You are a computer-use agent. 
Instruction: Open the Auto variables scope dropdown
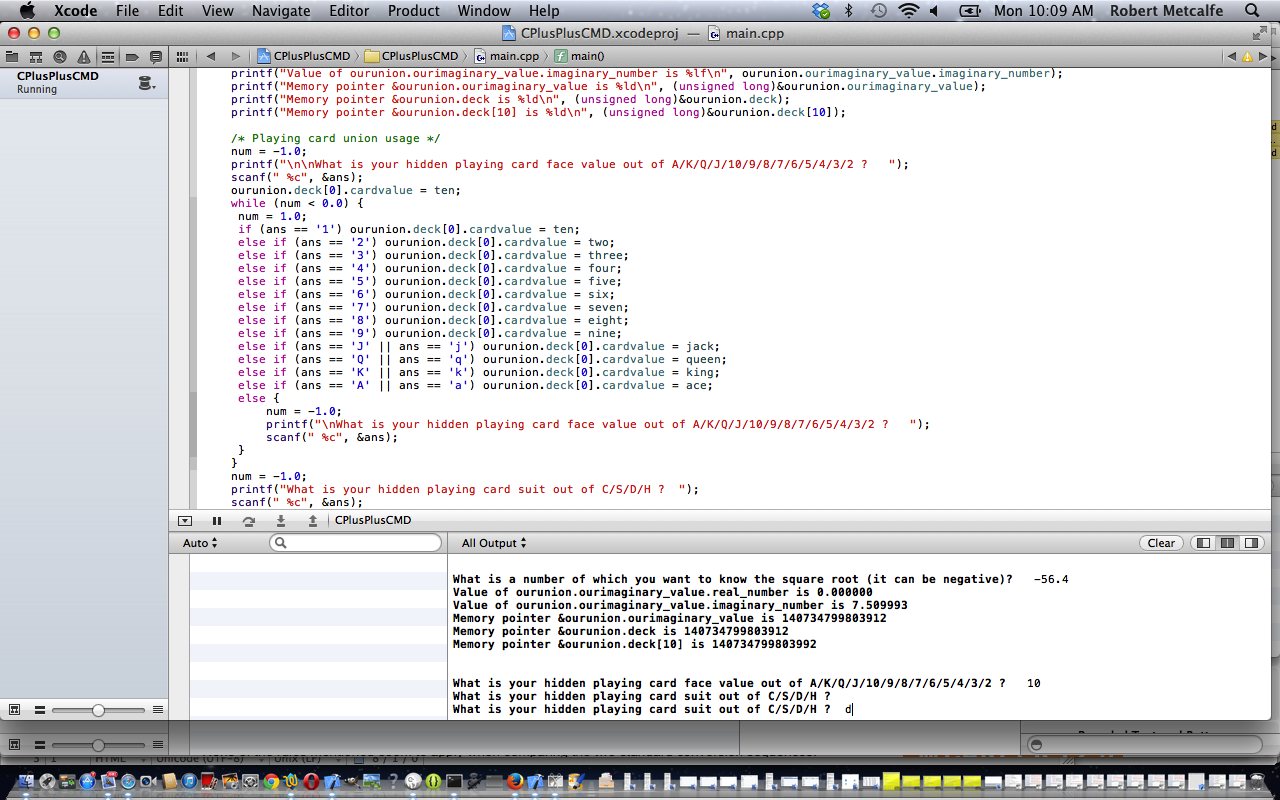pyautogui.click(x=200, y=543)
